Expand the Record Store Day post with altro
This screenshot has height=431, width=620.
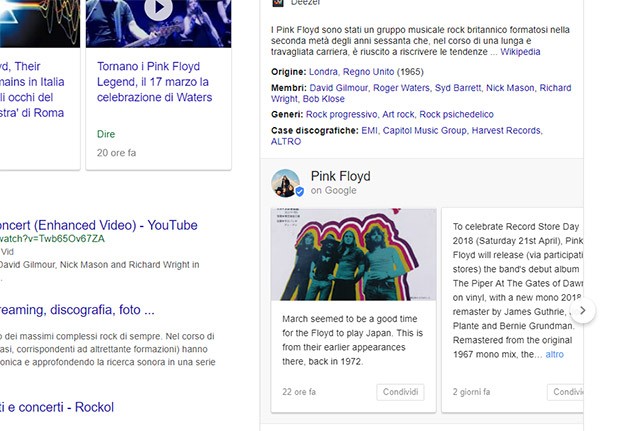click(554, 354)
